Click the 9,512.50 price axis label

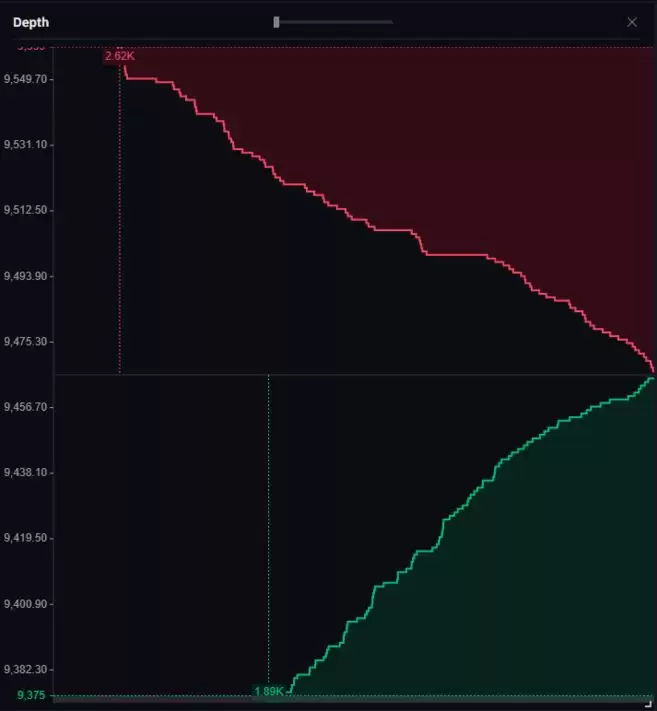pos(25,211)
